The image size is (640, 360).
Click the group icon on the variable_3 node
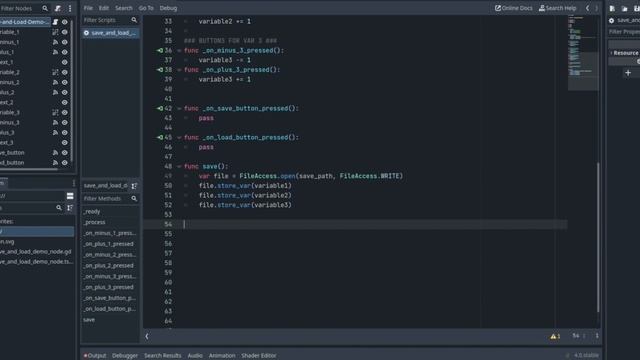pos(55,112)
